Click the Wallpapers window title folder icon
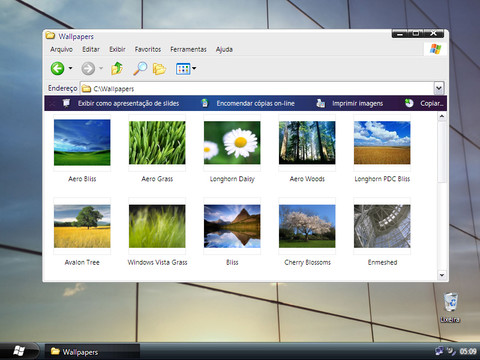This screenshot has width=480, height=360. [x=50, y=35]
